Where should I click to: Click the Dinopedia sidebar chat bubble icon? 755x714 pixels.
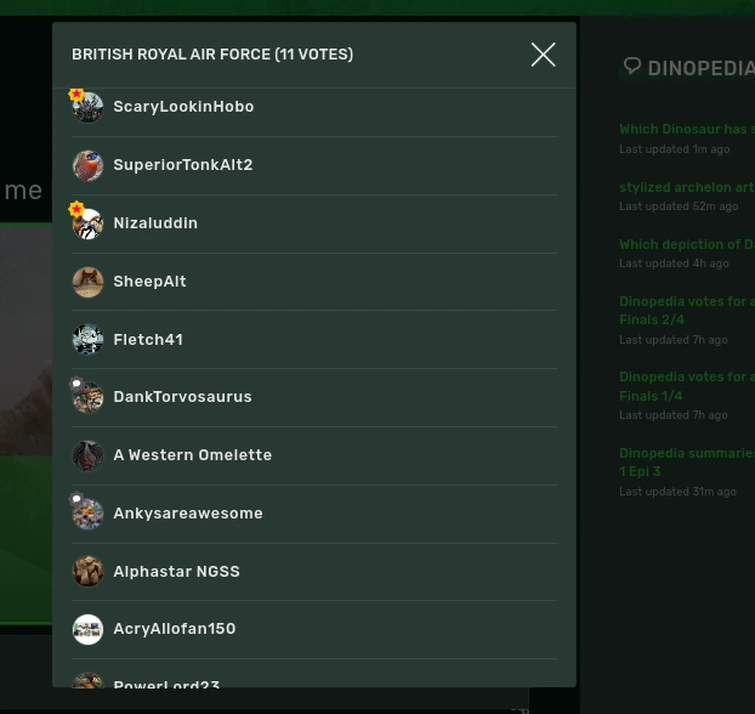point(632,66)
